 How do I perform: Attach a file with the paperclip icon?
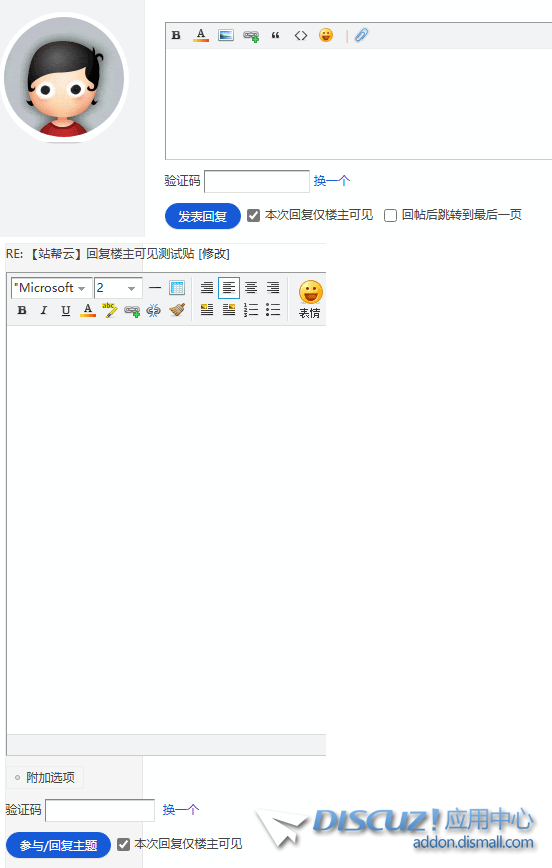[362, 35]
